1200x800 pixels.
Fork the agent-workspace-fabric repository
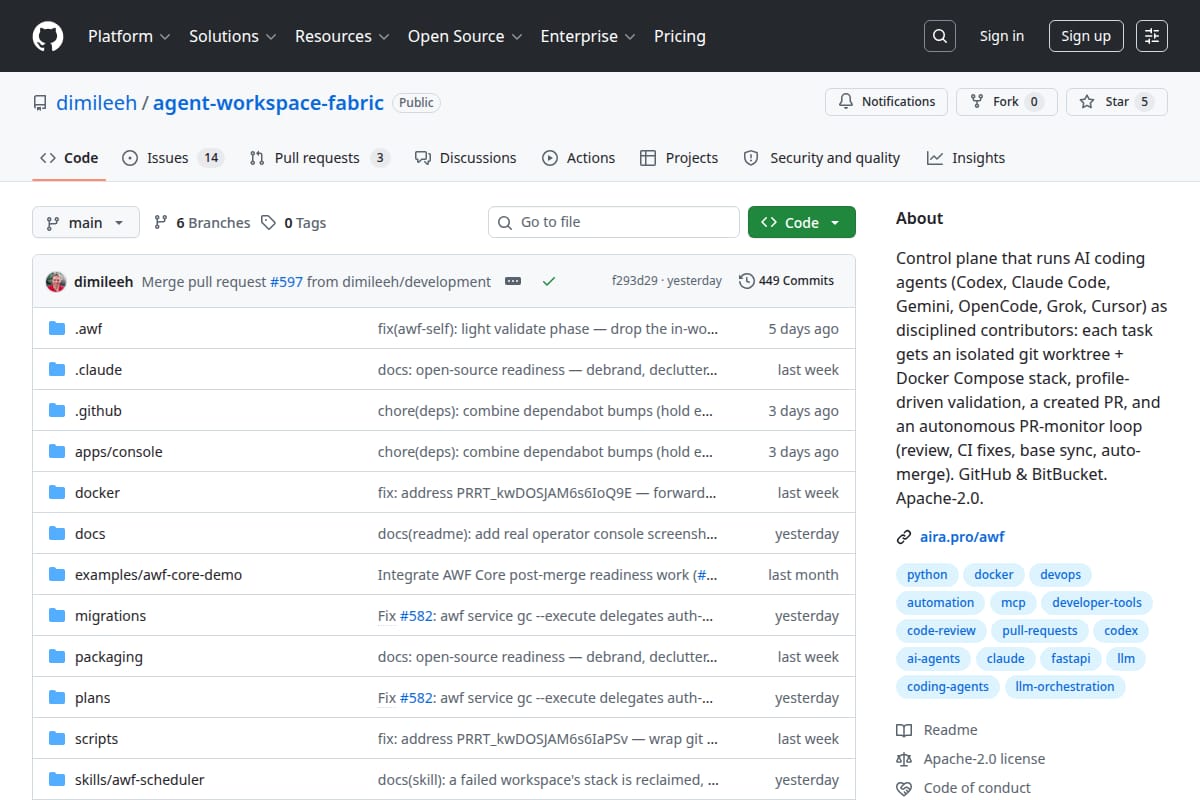tap(1006, 102)
